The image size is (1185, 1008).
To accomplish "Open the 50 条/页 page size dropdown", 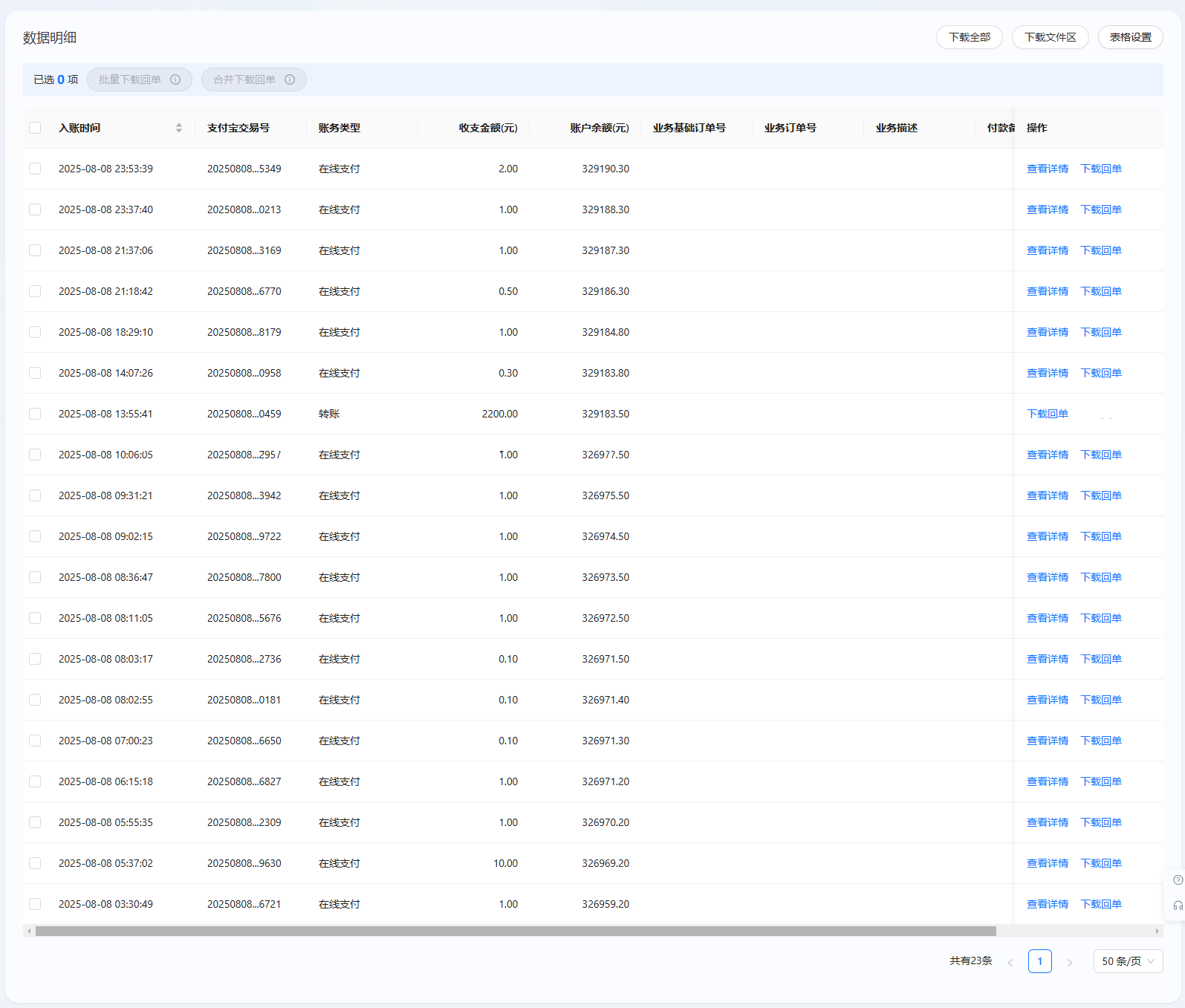I will tap(1128, 961).
